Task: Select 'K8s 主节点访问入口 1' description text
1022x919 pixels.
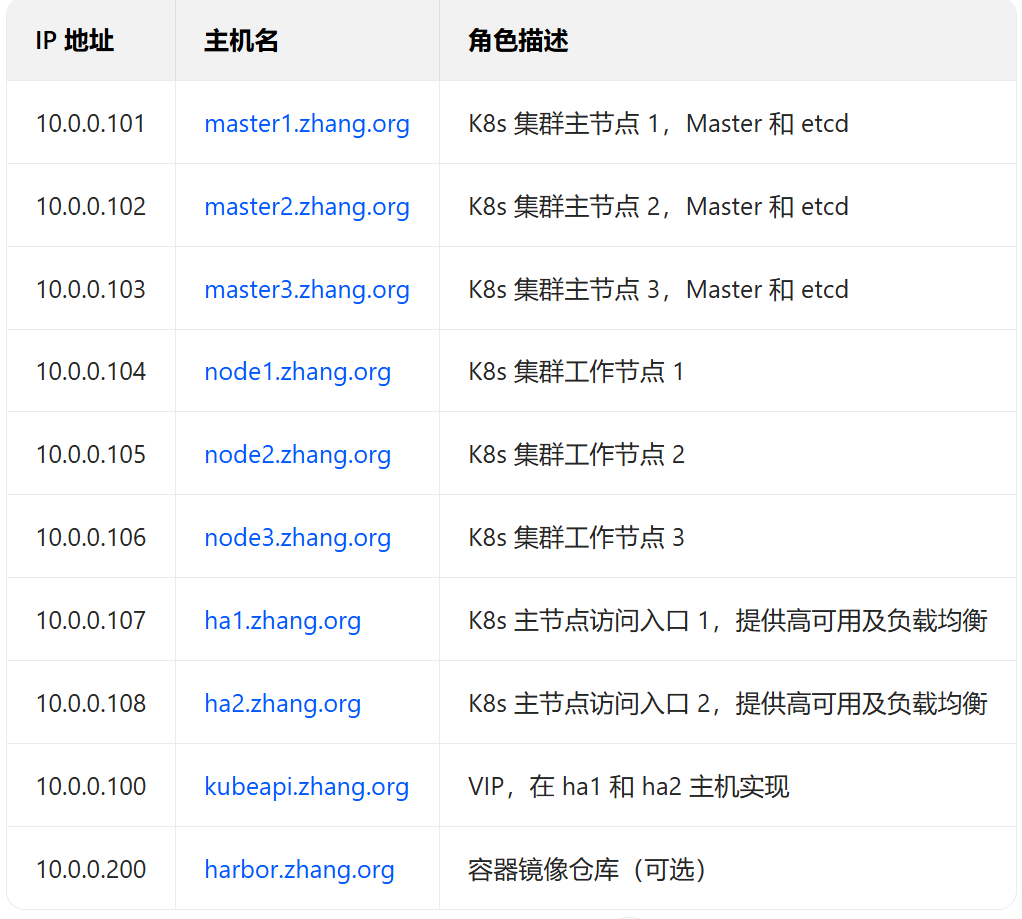Action: coord(589,620)
